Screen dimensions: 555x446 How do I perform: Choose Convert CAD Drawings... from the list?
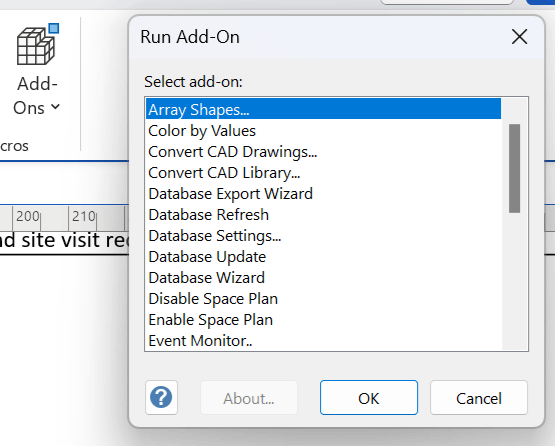click(323, 151)
